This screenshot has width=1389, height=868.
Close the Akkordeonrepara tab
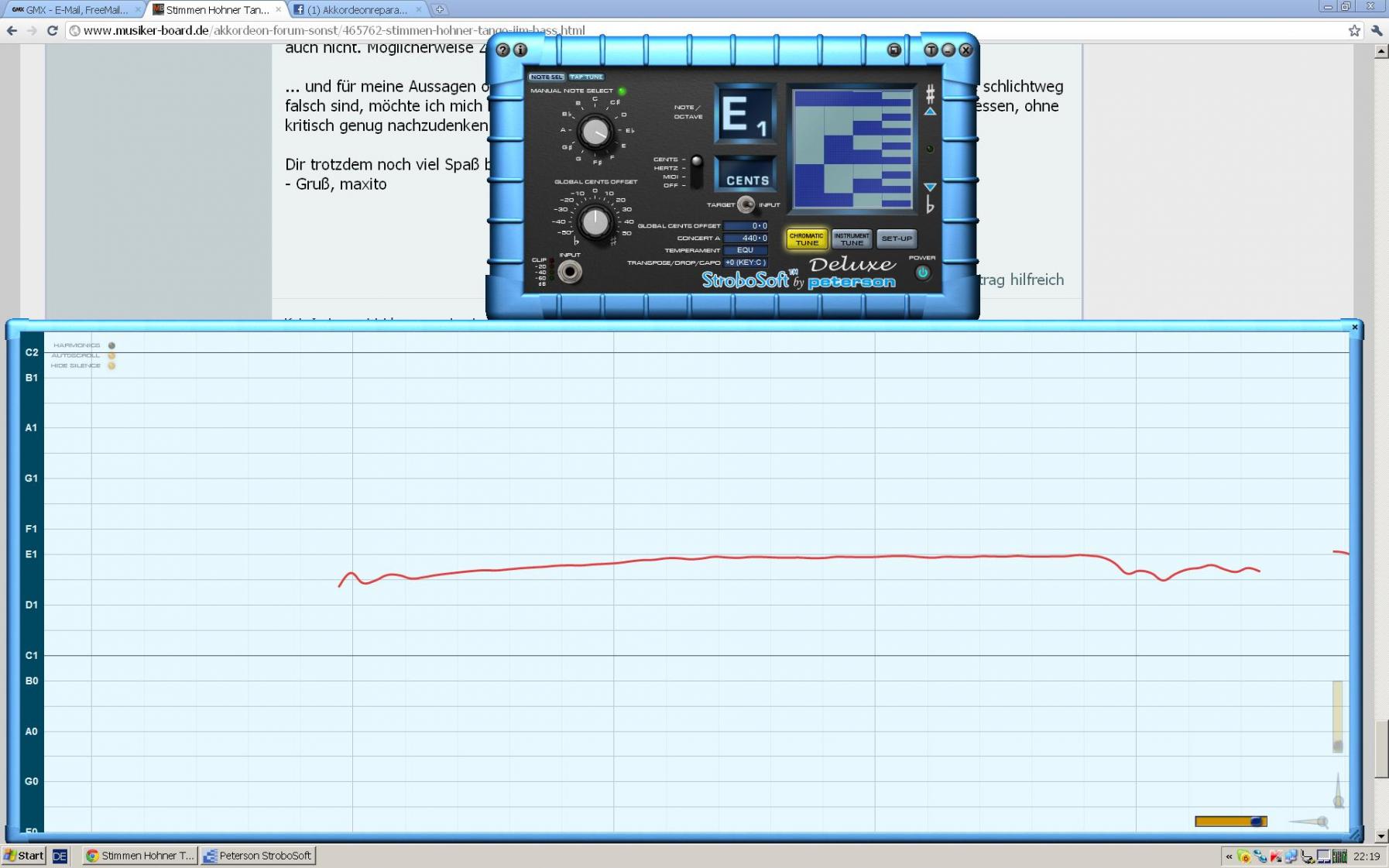pyautogui.click(x=419, y=9)
